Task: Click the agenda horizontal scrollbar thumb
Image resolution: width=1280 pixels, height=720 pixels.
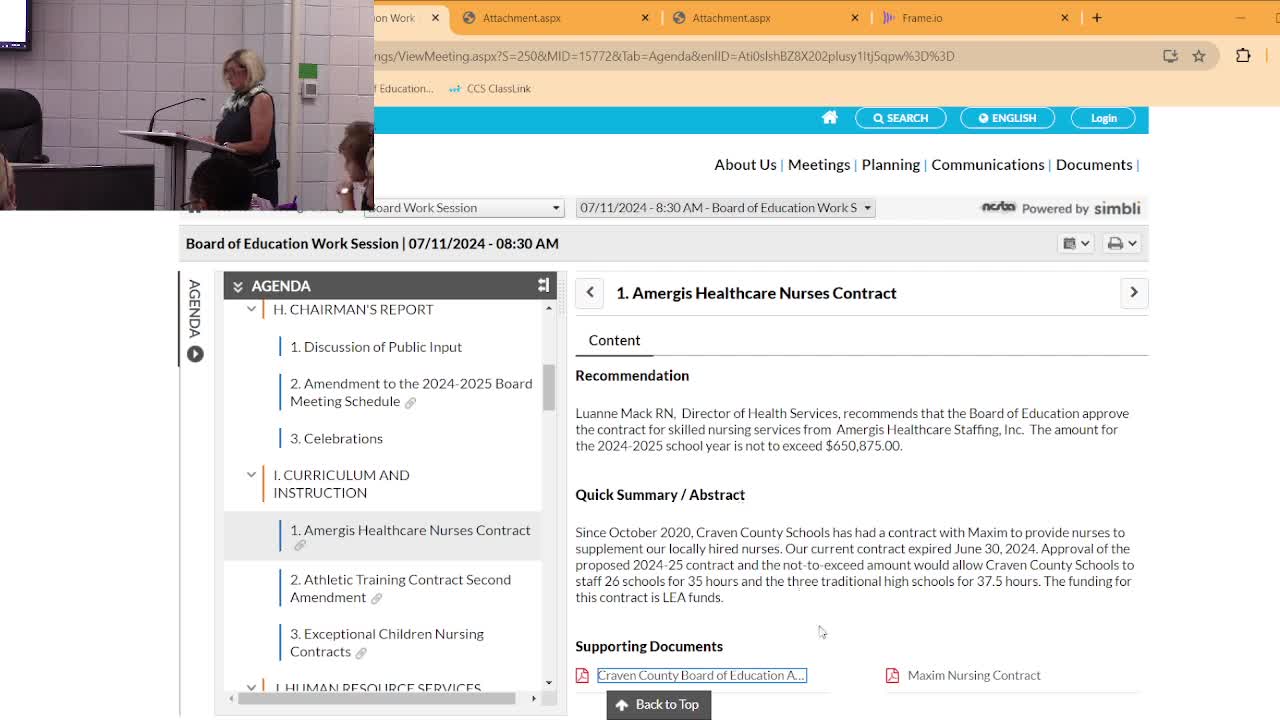Action: pos(376,698)
